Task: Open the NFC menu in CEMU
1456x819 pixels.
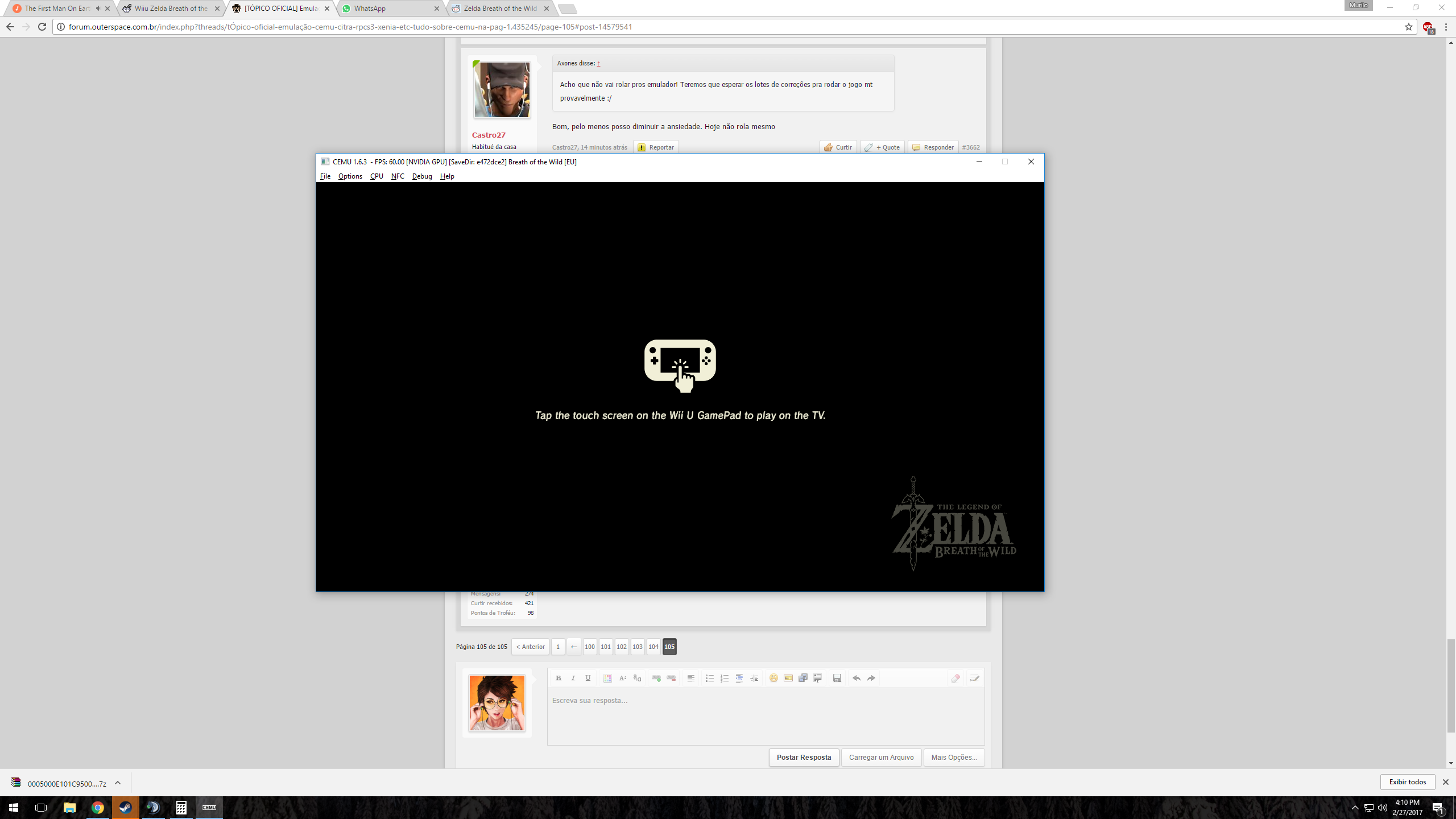Action: (398, 176)
